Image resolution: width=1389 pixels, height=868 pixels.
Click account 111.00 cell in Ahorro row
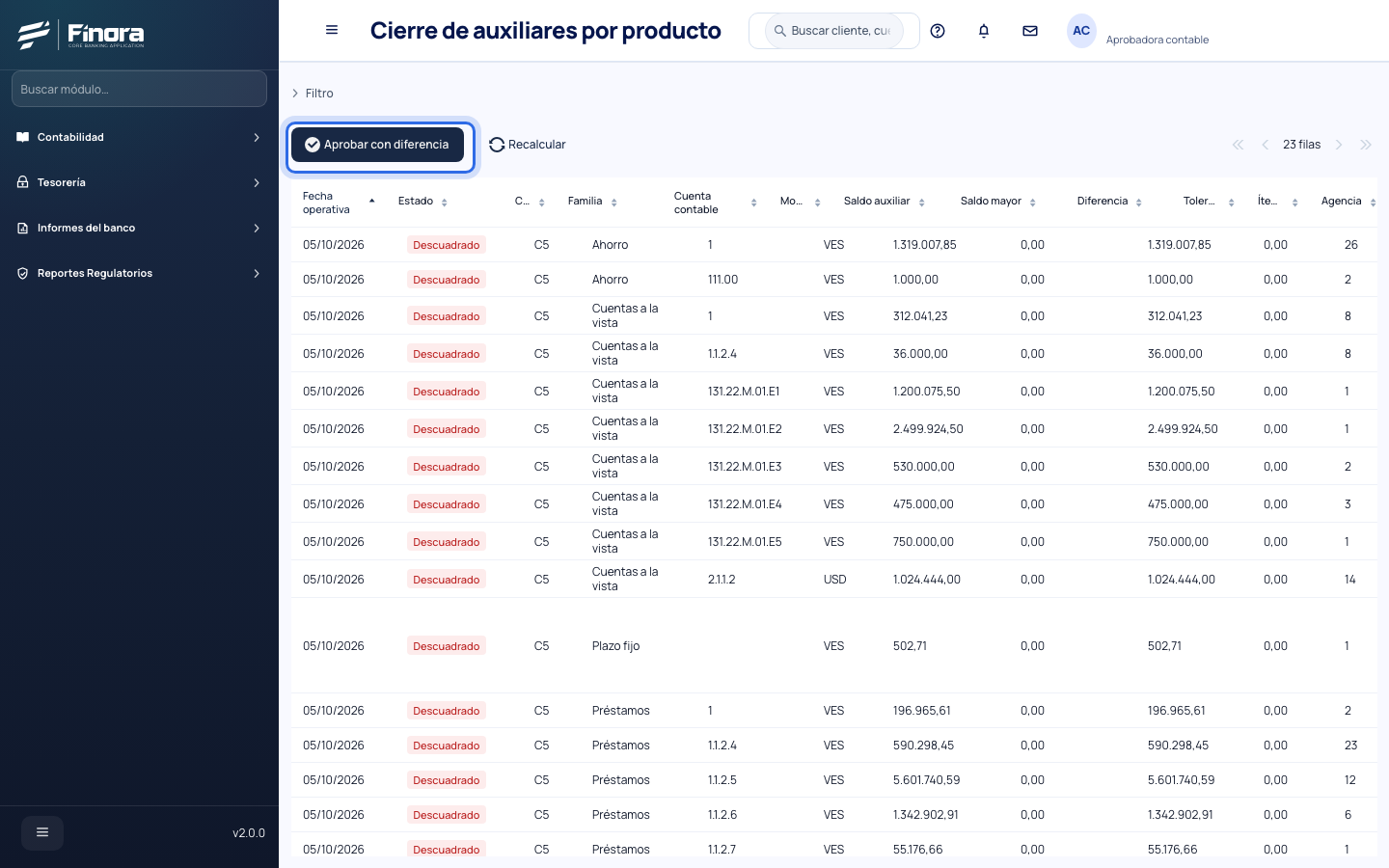coord(722,280)
